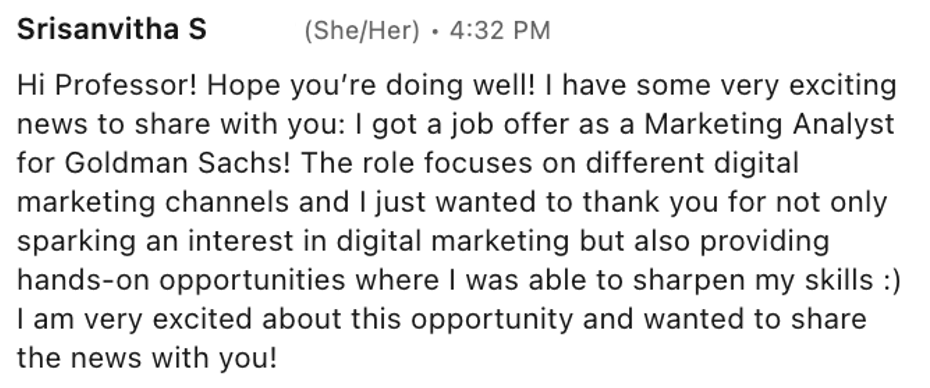This screenshot has height=388, width=930.
Task: Click the phrase "sharpen my skills"
Action: click(752, 281)
